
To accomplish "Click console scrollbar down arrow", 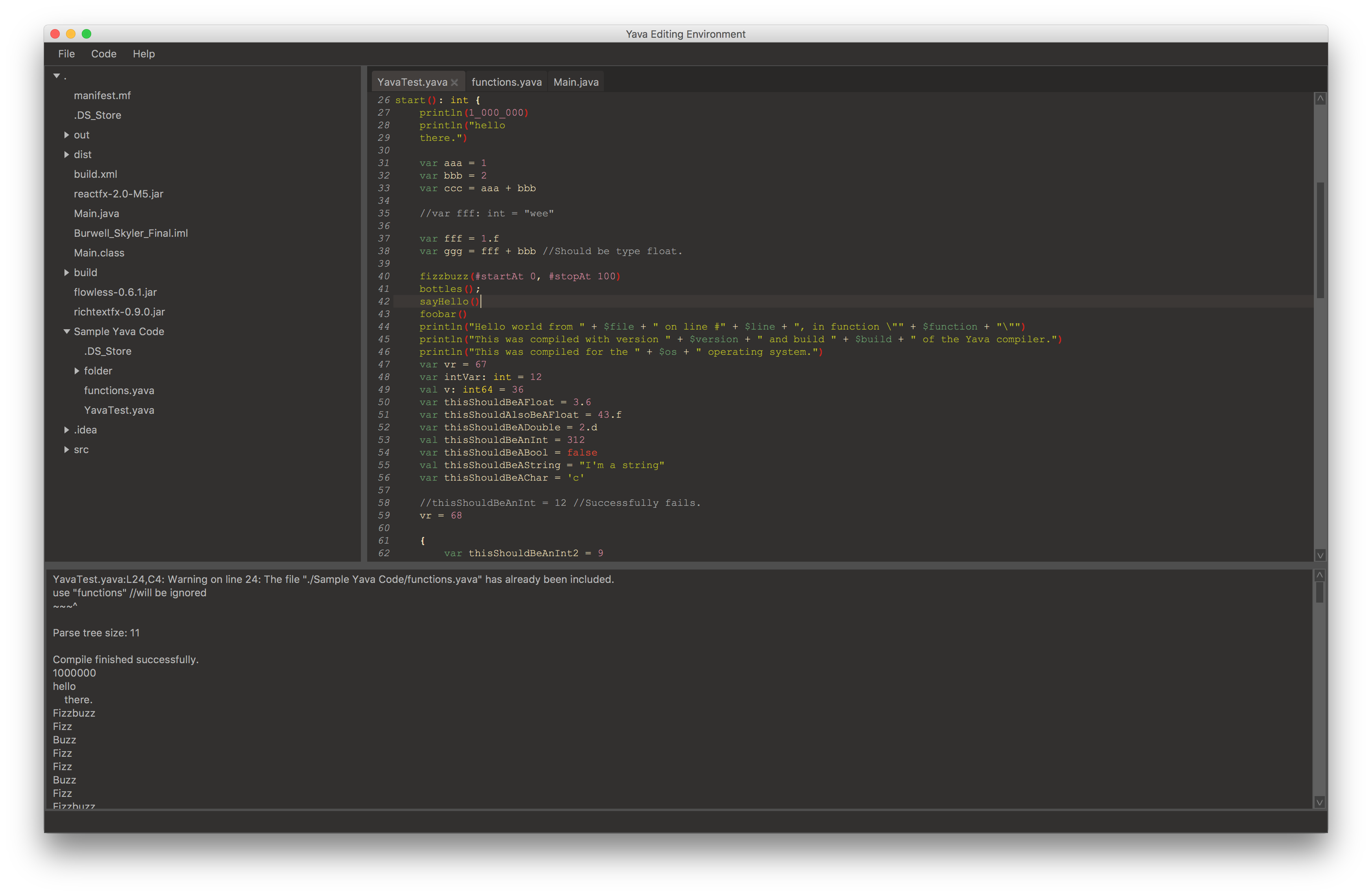I will pyautogui.click(x=1319, y=802).
